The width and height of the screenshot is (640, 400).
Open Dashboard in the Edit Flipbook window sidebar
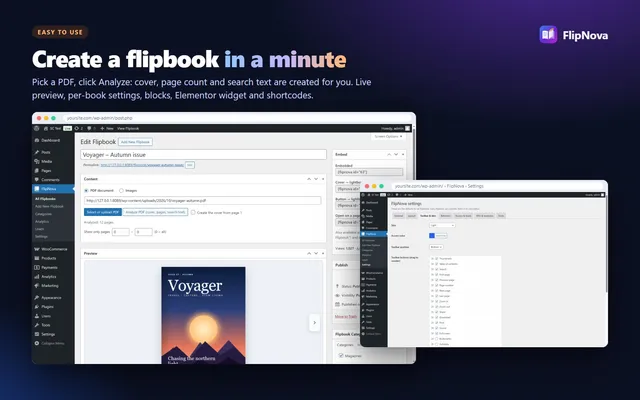[x=50, y=140]
